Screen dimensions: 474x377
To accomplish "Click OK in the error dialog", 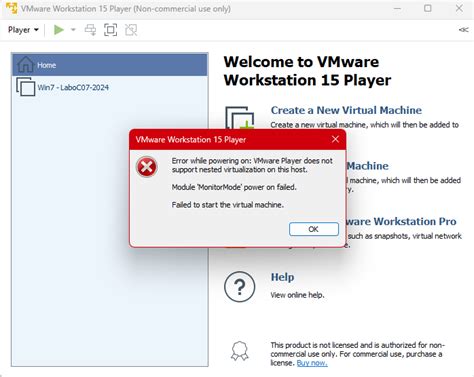I will pos(314,229).
